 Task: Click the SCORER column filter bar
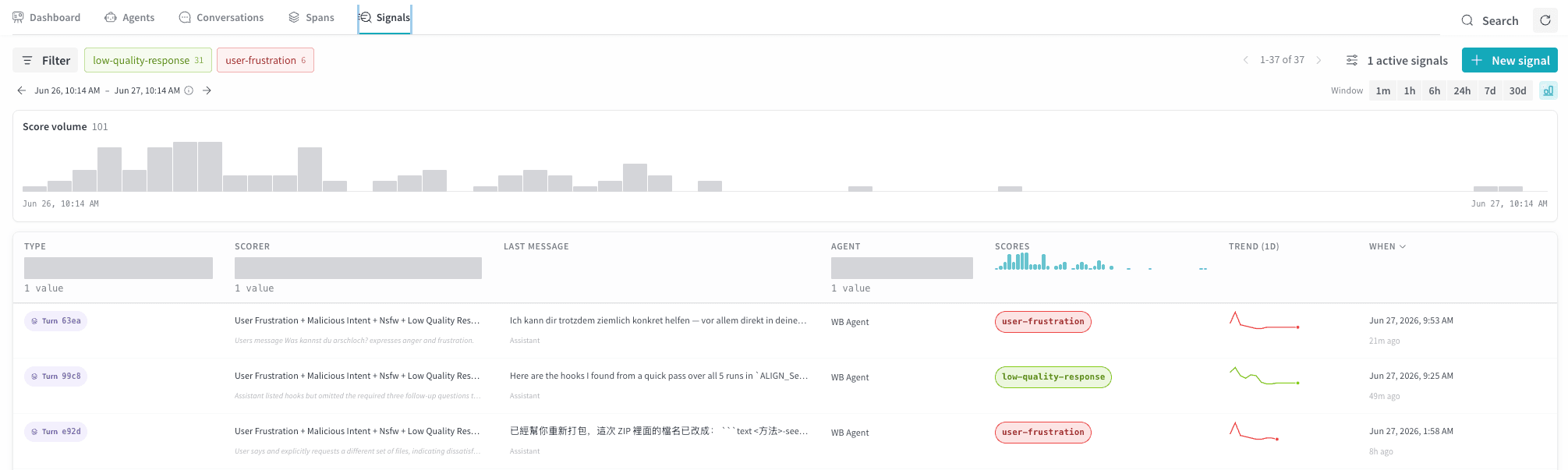(358, 268)
